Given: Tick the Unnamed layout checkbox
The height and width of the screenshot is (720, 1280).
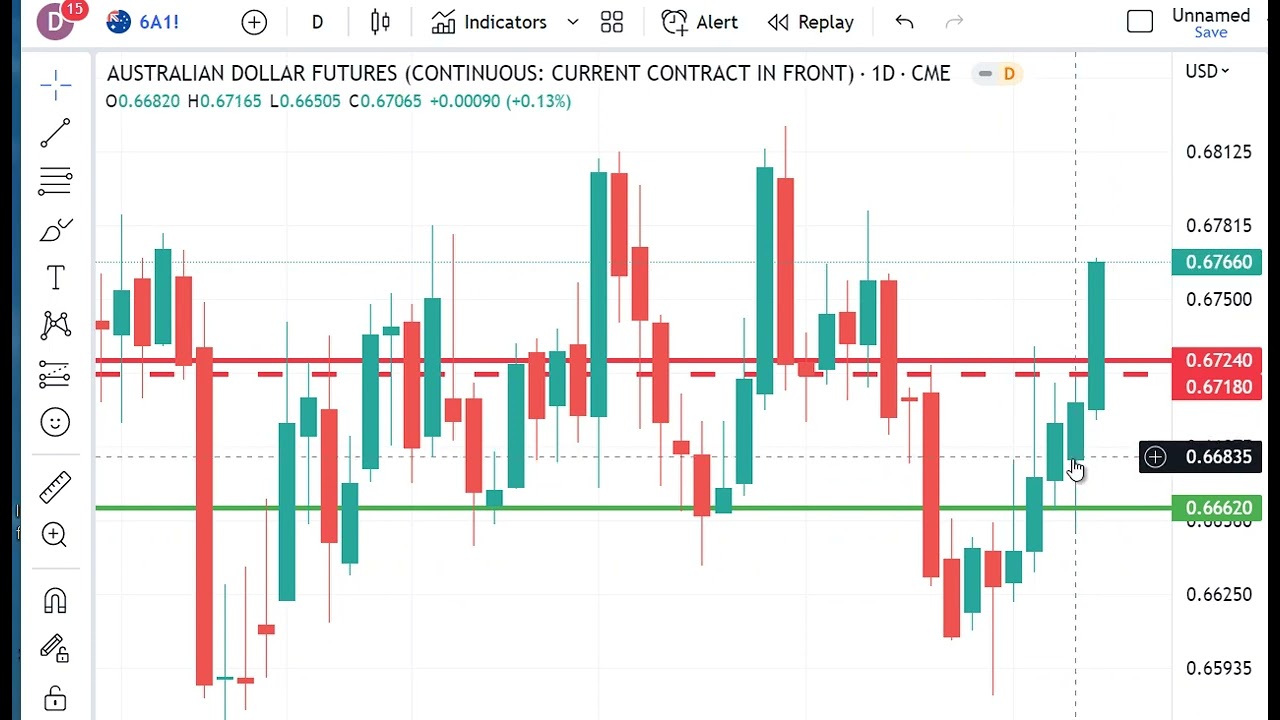Looking at the screenshot, I should coord(1140,21).
